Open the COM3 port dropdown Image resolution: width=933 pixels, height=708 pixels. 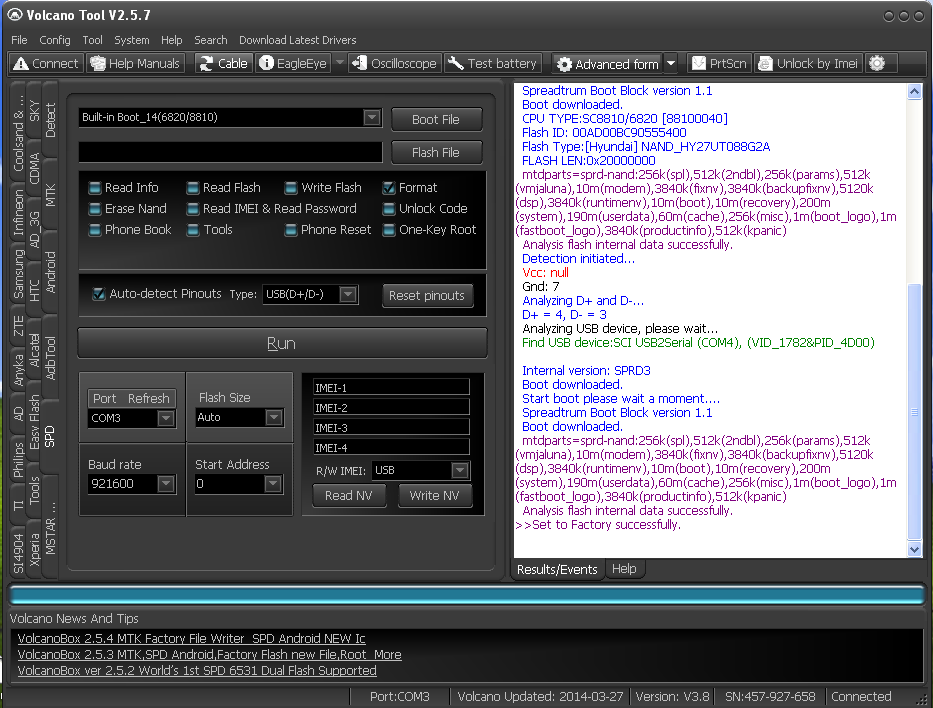pyautogui.click(x=166, y=418)
